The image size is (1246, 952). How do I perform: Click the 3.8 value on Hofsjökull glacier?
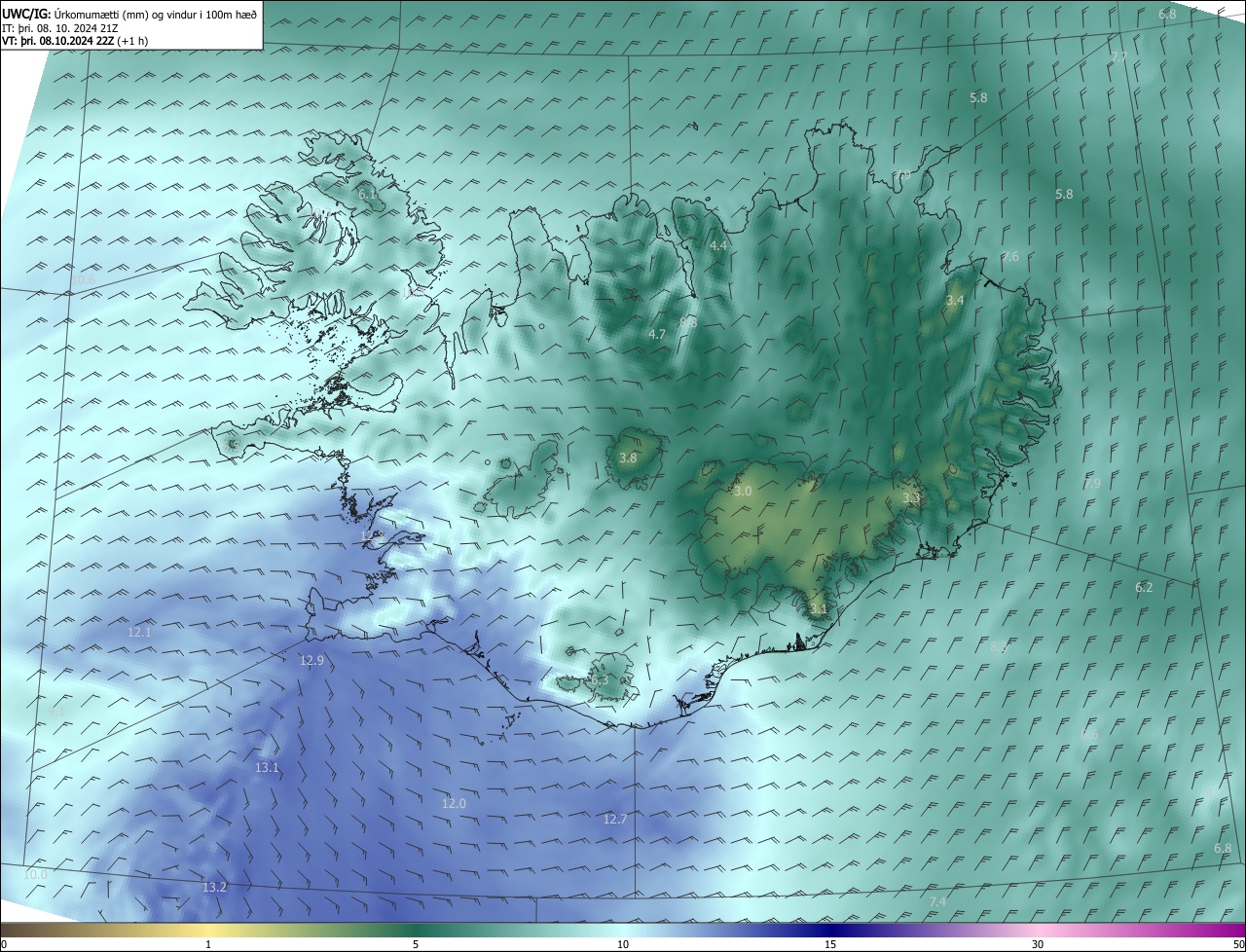coord(628,458)
